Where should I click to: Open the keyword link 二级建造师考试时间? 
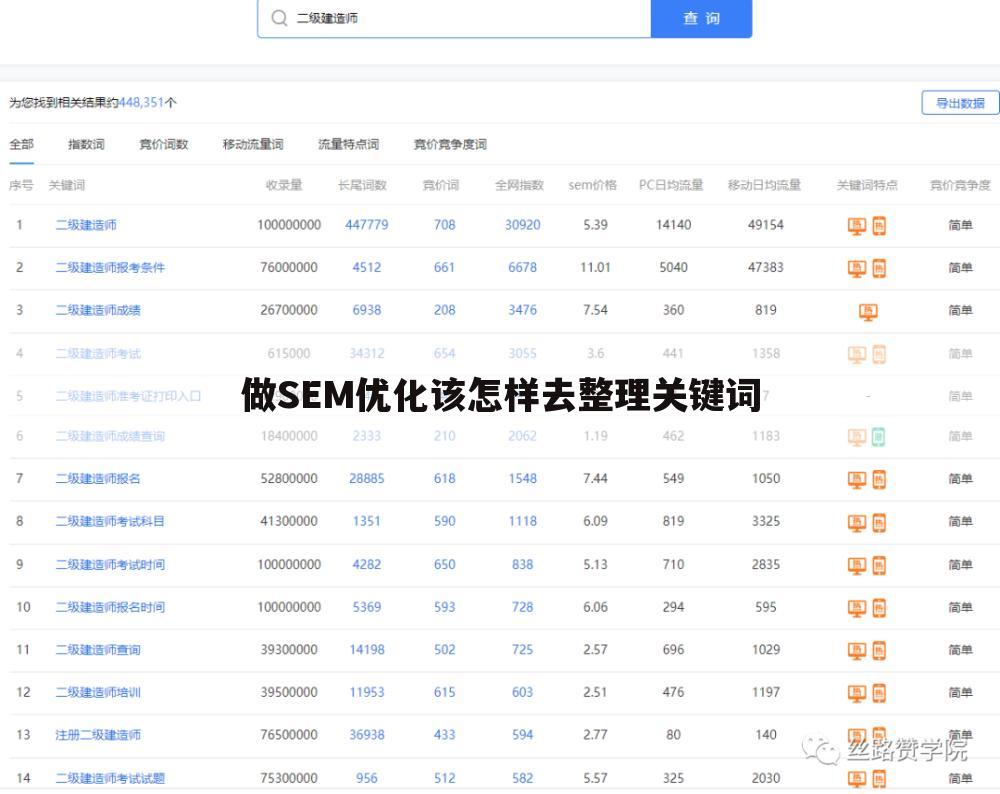click(x=110, y=564)
